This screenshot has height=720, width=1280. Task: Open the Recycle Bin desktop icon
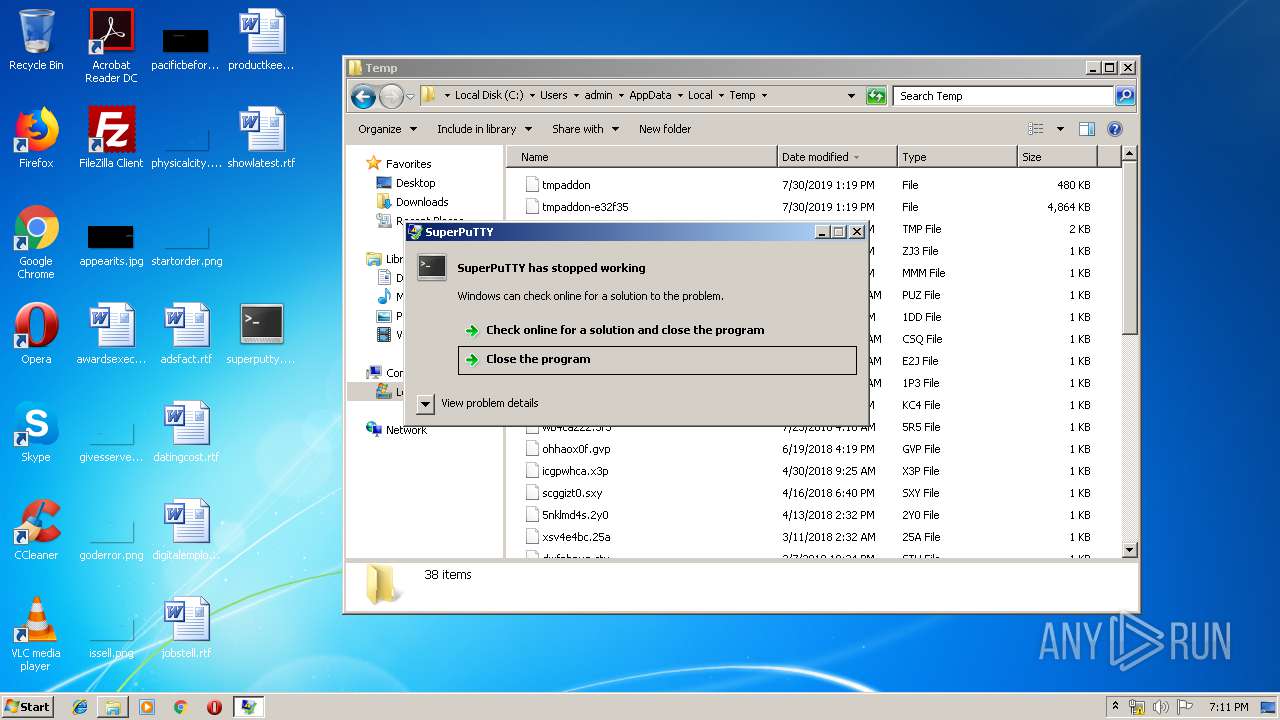pos(36,40)
